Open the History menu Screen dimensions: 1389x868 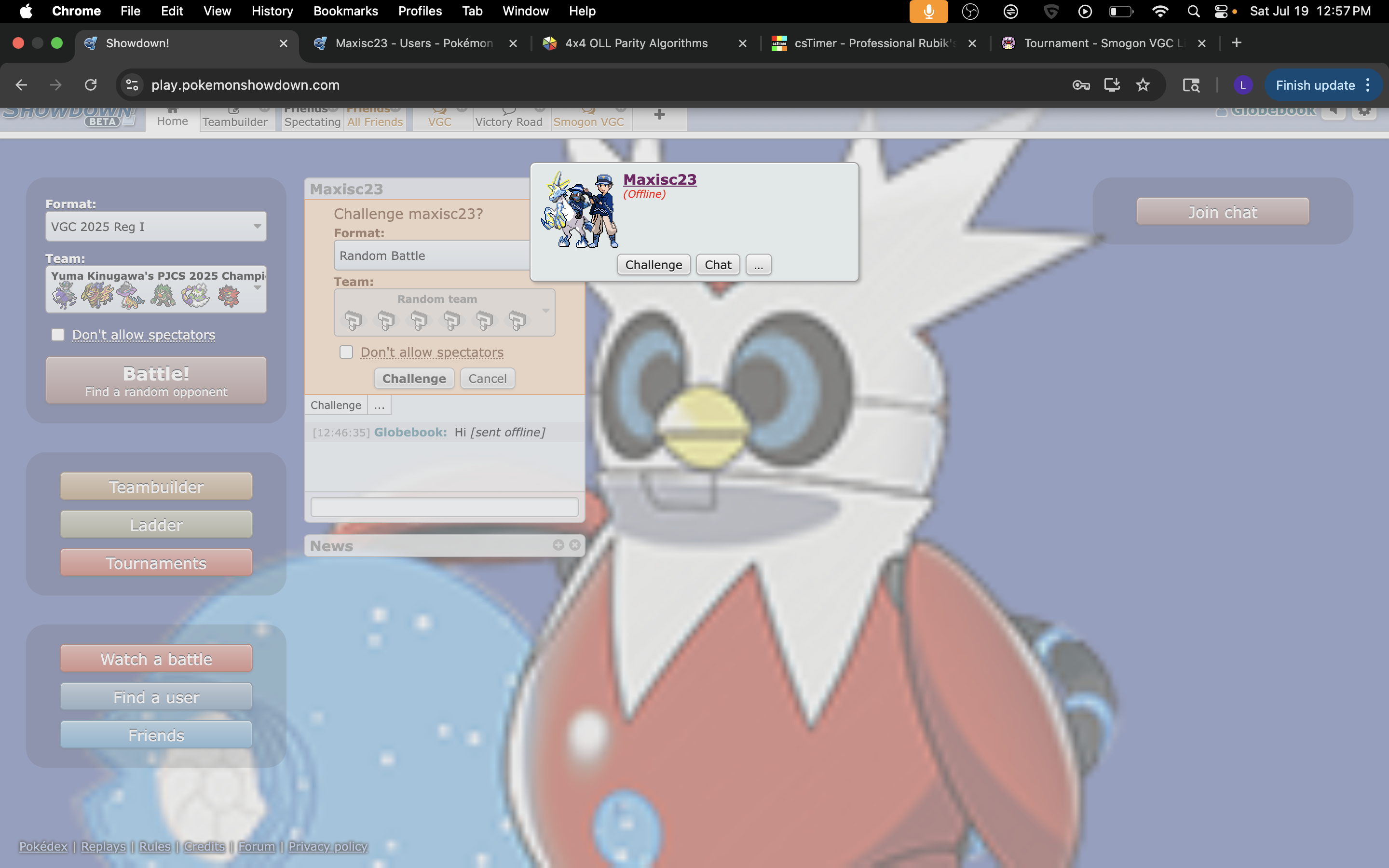(x=272, y=12)
